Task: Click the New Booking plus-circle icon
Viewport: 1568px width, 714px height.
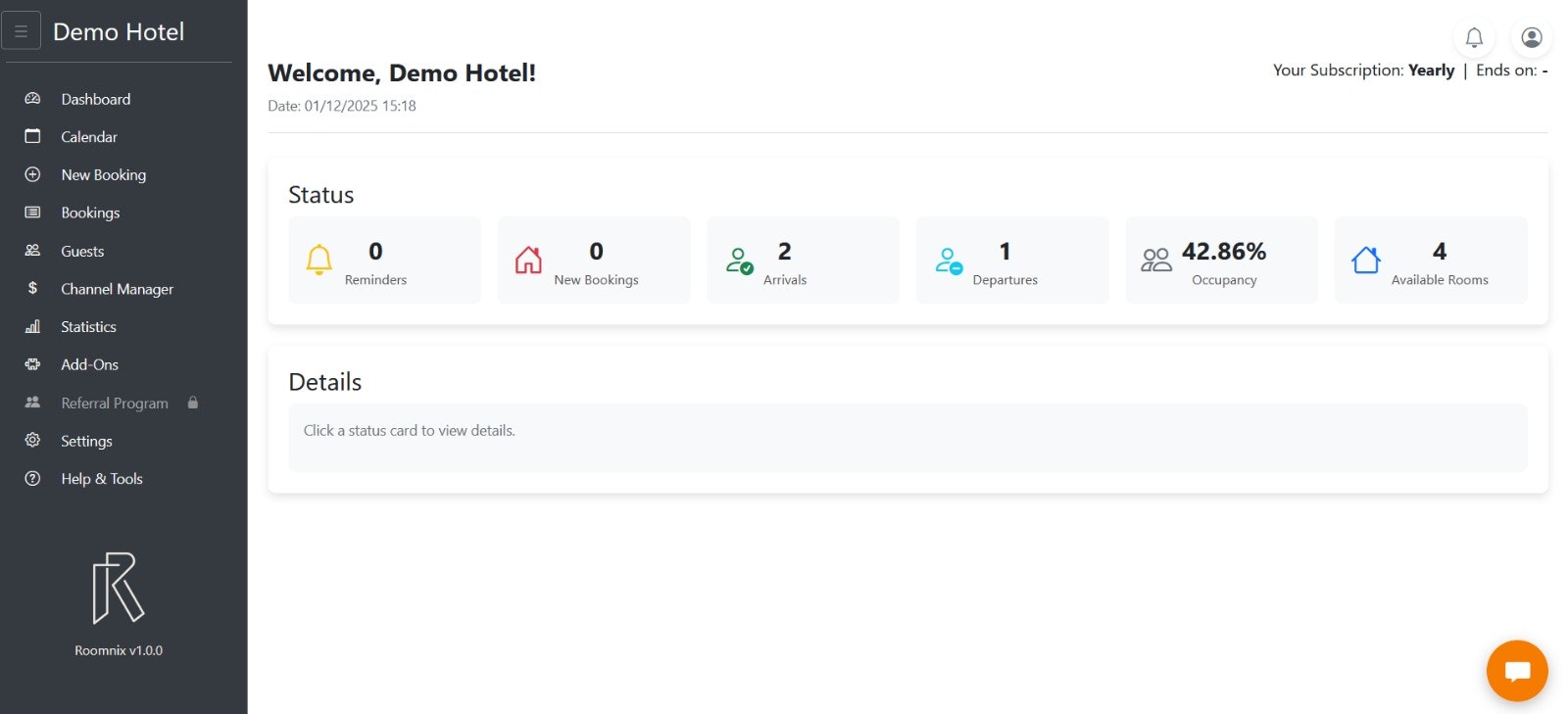Action: pos(32,174)
